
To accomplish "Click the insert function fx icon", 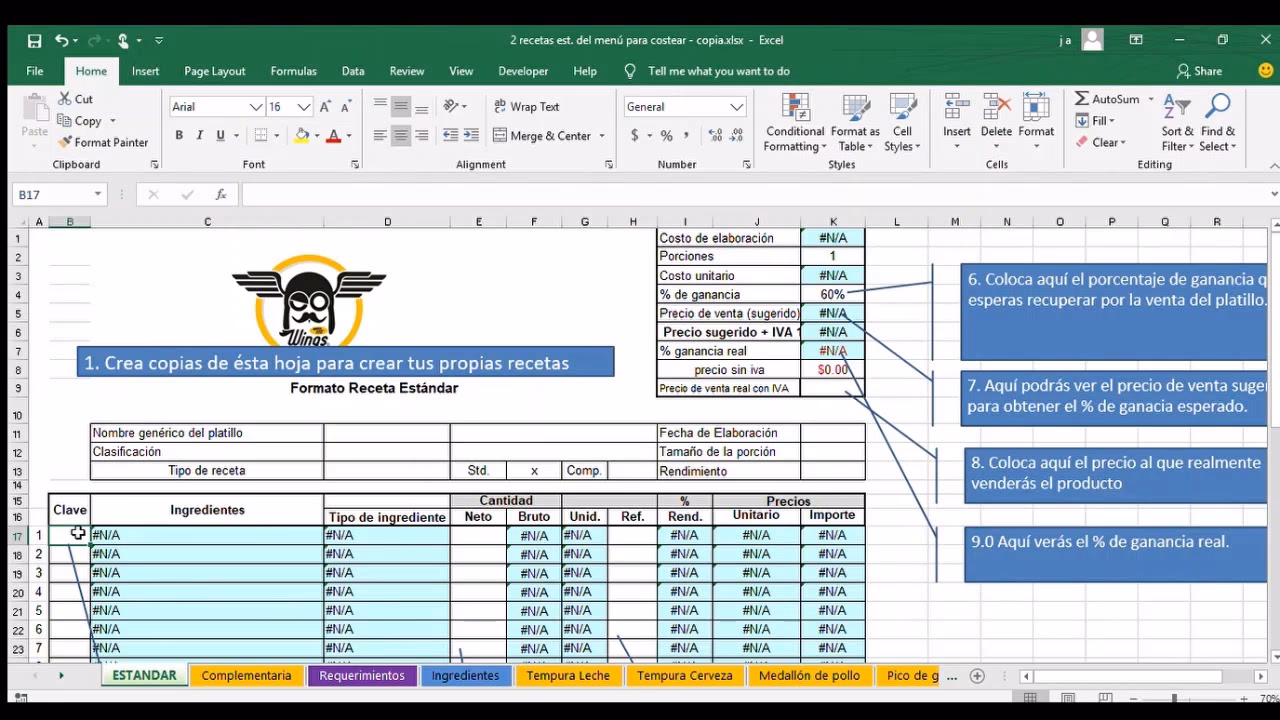I will [221, 195].
